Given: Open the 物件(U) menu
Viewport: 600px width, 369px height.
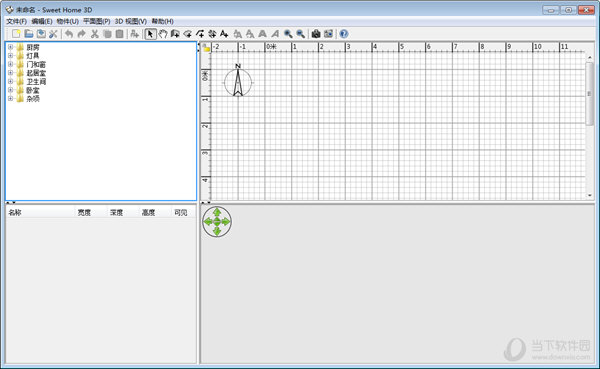Looking at the screenshot, I should [x=67, y=21].
